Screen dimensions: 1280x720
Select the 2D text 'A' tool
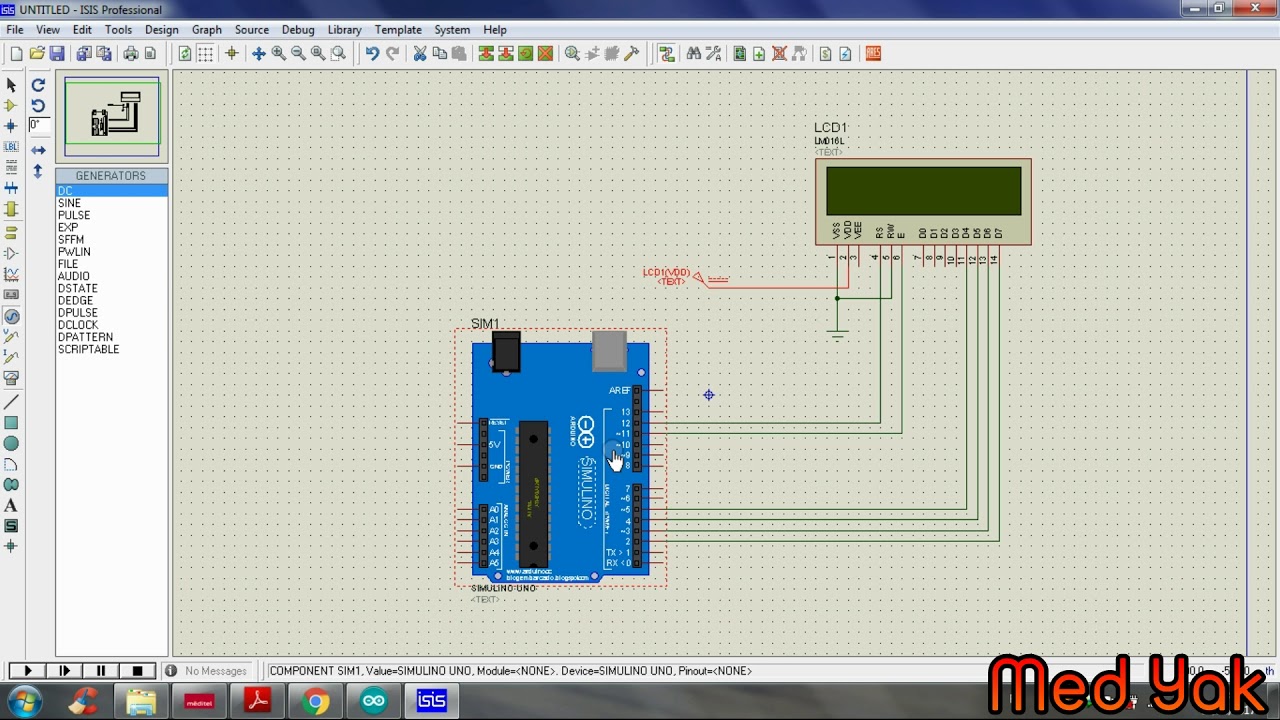(11, 506)
